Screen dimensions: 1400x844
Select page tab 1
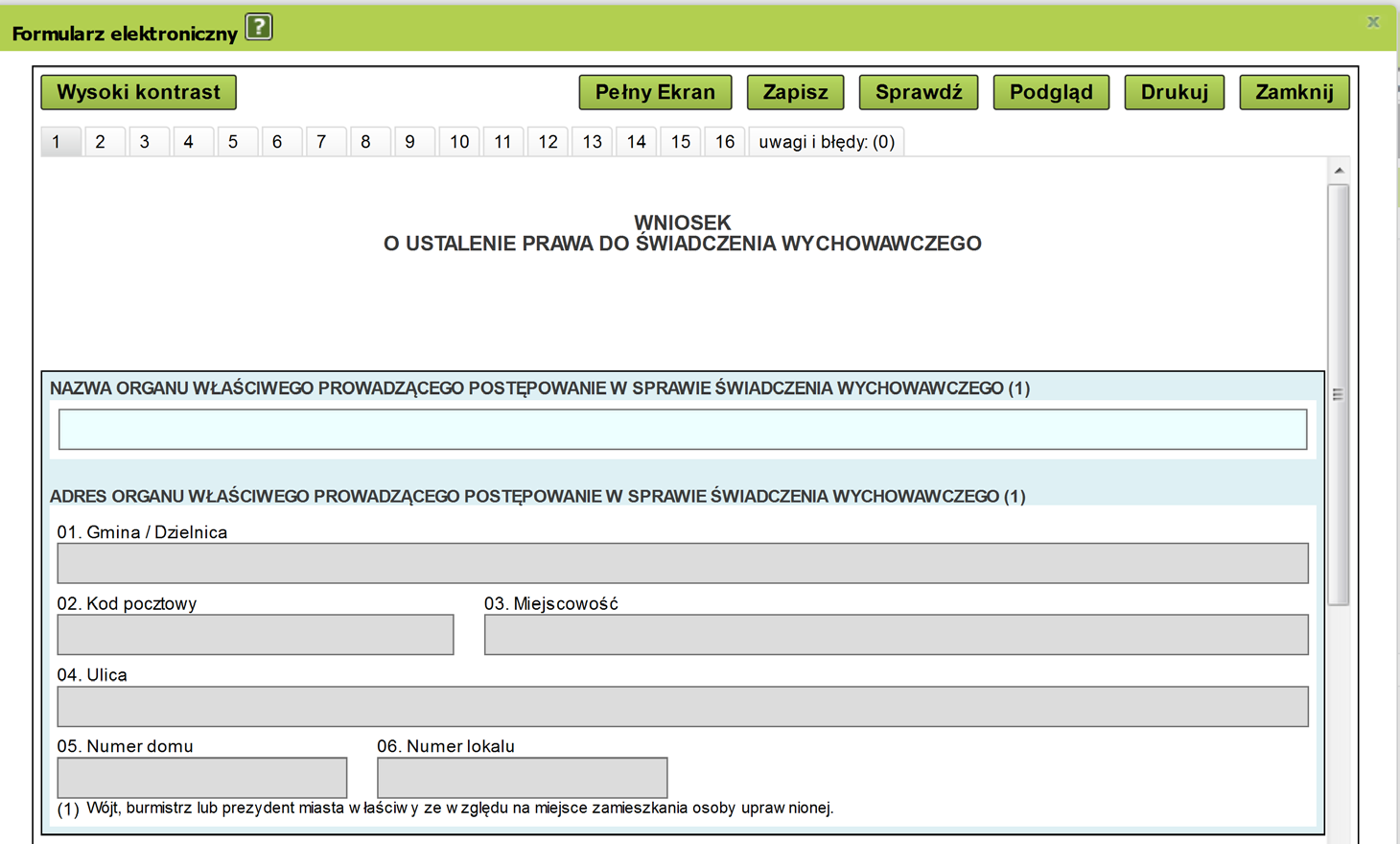click(x=60, y=142)
